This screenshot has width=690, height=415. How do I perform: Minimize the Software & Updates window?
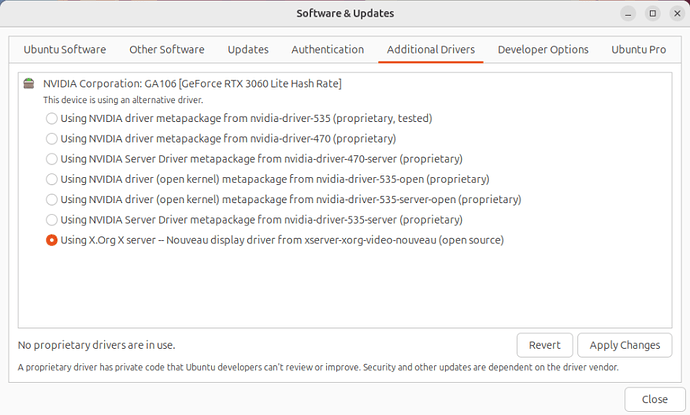coord(627,14)
